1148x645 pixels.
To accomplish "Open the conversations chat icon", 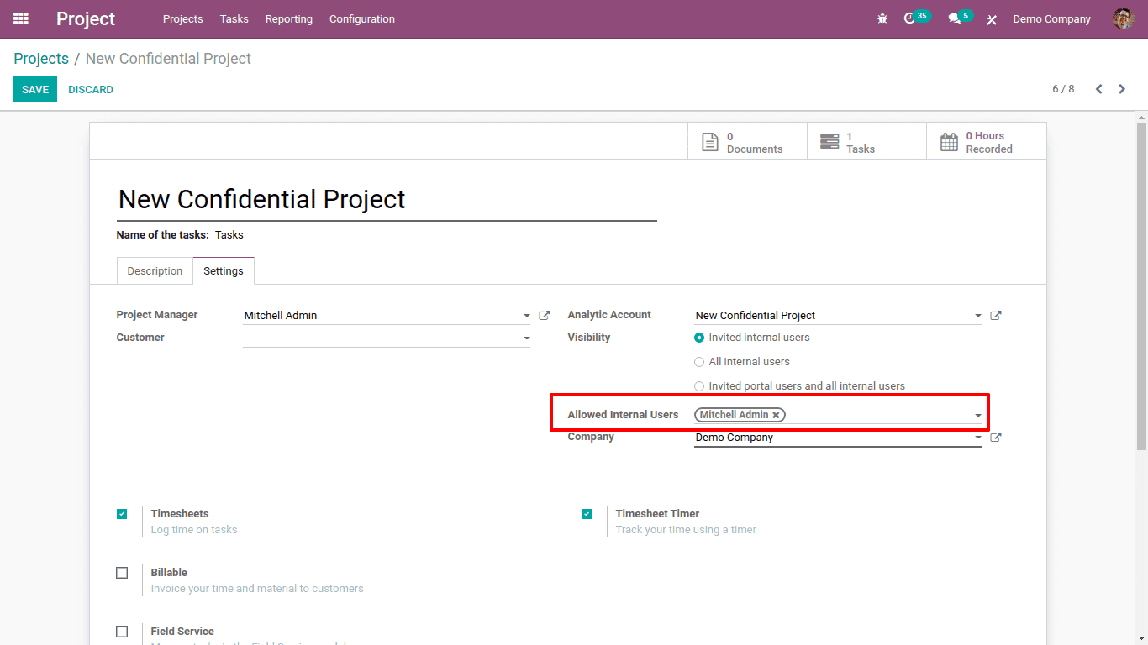I will tap(954, 19).
